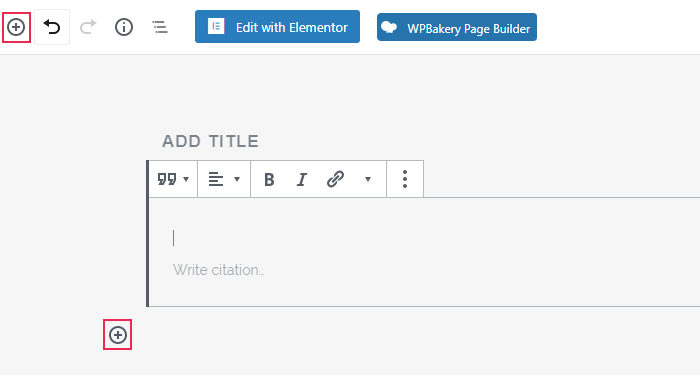700x375 pixels.
Task: Open WPBakery Page Builder
Action: (x=457, y=27)
